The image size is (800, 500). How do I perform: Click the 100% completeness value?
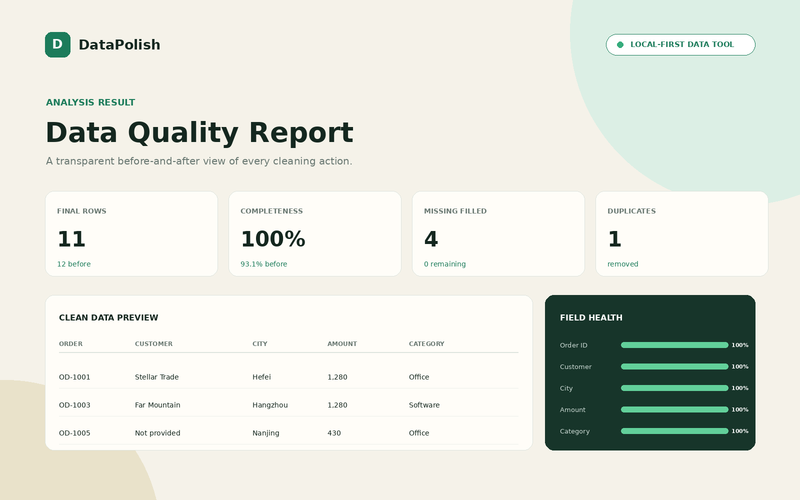pyautogui.click(x=273, y=239)
